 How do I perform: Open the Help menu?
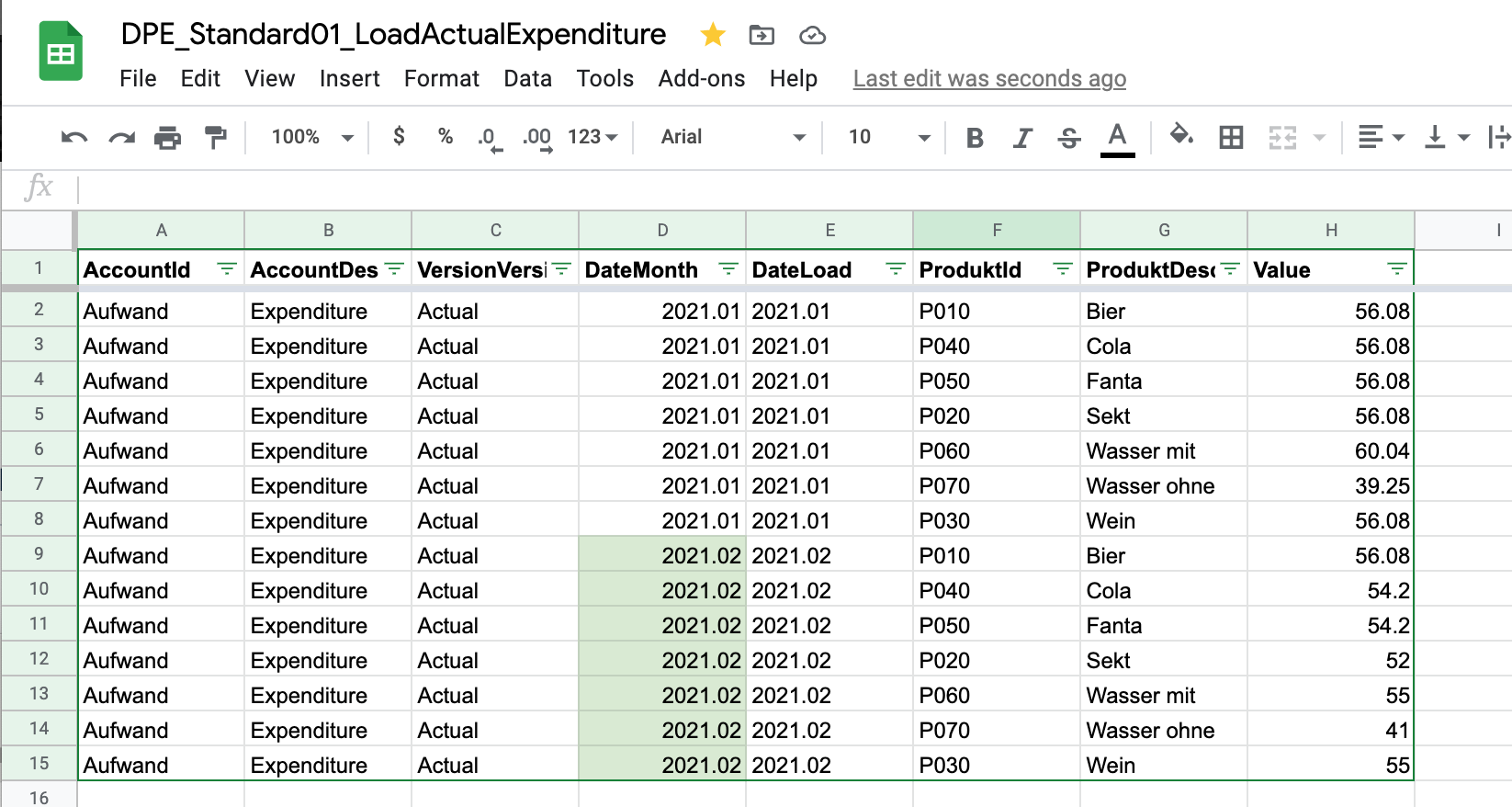point(794,79)
